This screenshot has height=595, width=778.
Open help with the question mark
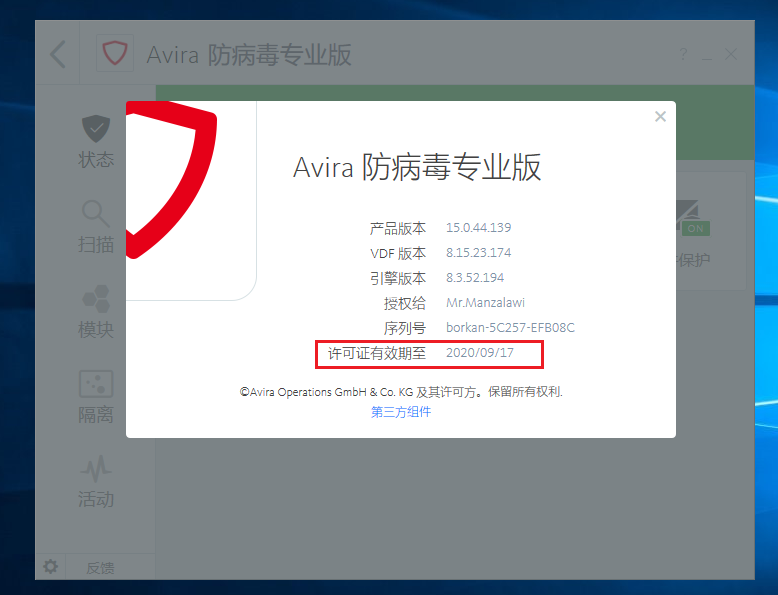tap(683, 54)
